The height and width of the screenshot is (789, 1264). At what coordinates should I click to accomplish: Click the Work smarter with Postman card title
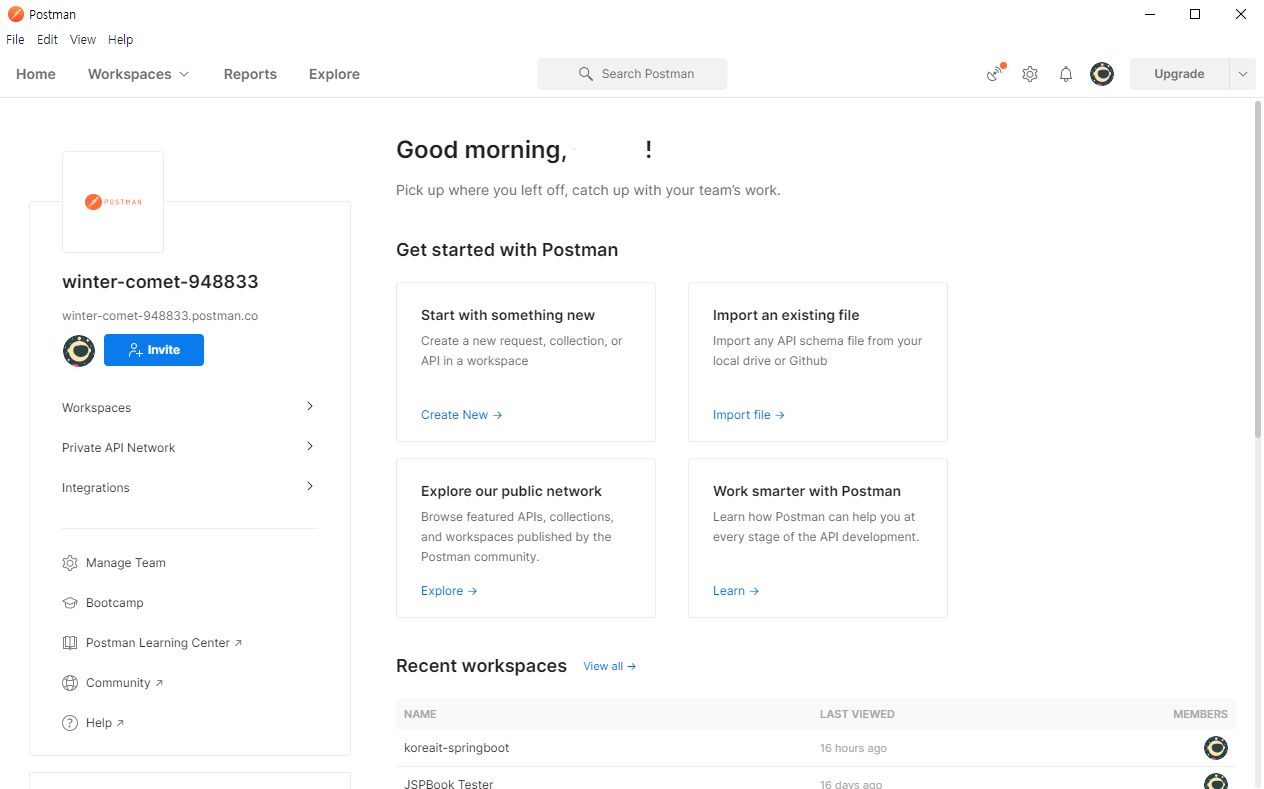pyautogui.click(x=807, y=491)
